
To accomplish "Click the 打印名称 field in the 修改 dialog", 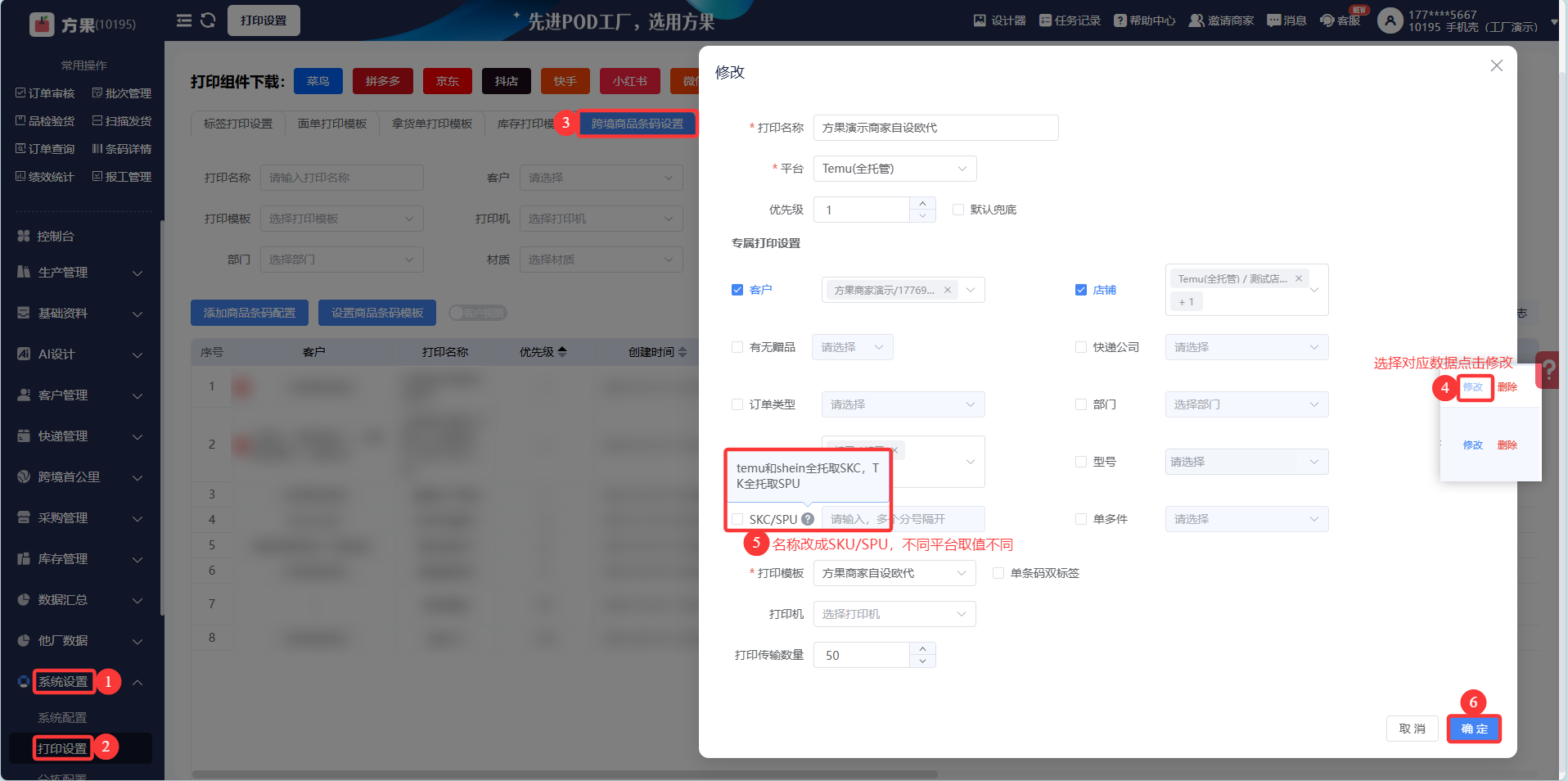I will [936, 128].
